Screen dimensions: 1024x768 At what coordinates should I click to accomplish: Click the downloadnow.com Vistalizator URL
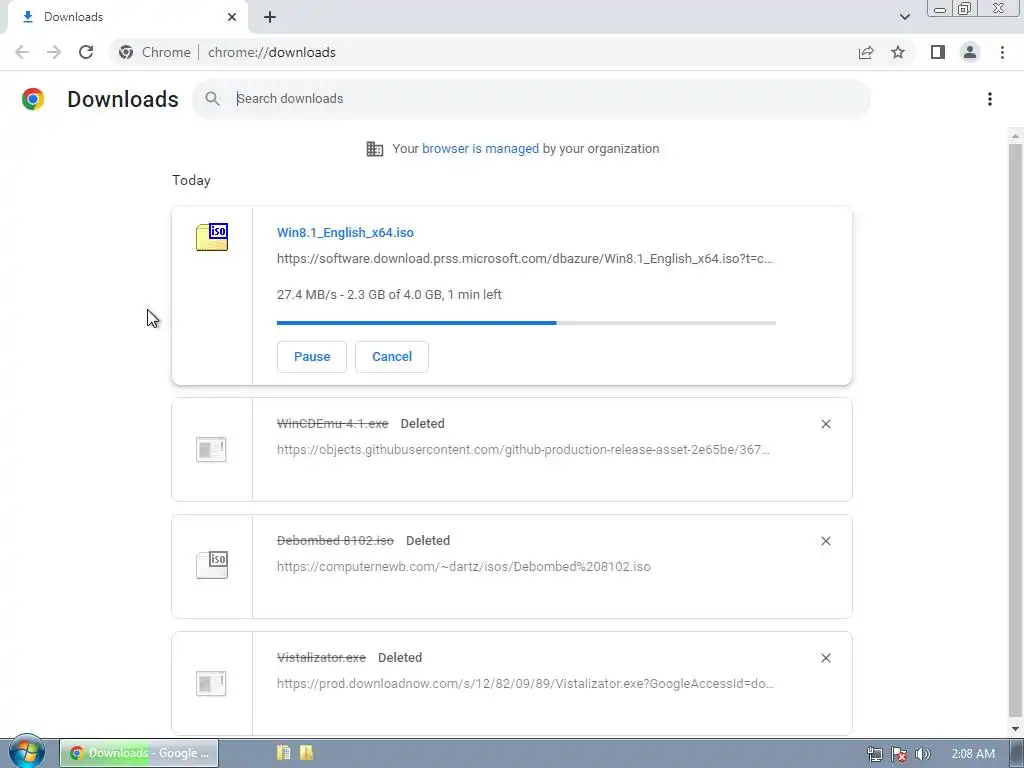(525, 684)
